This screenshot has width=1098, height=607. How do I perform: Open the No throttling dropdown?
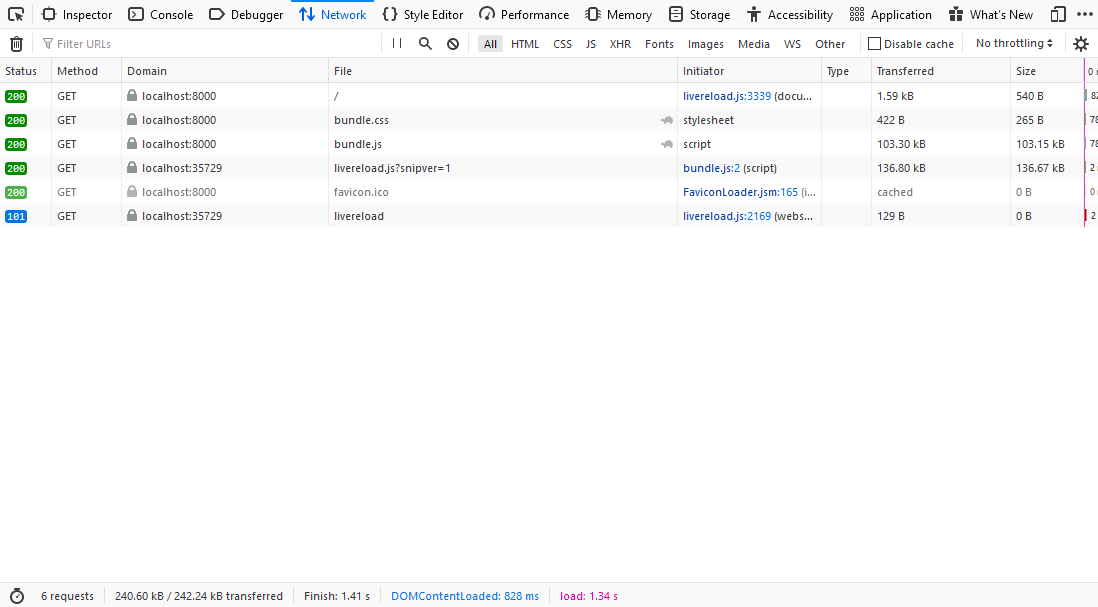tap(1013, 43)
